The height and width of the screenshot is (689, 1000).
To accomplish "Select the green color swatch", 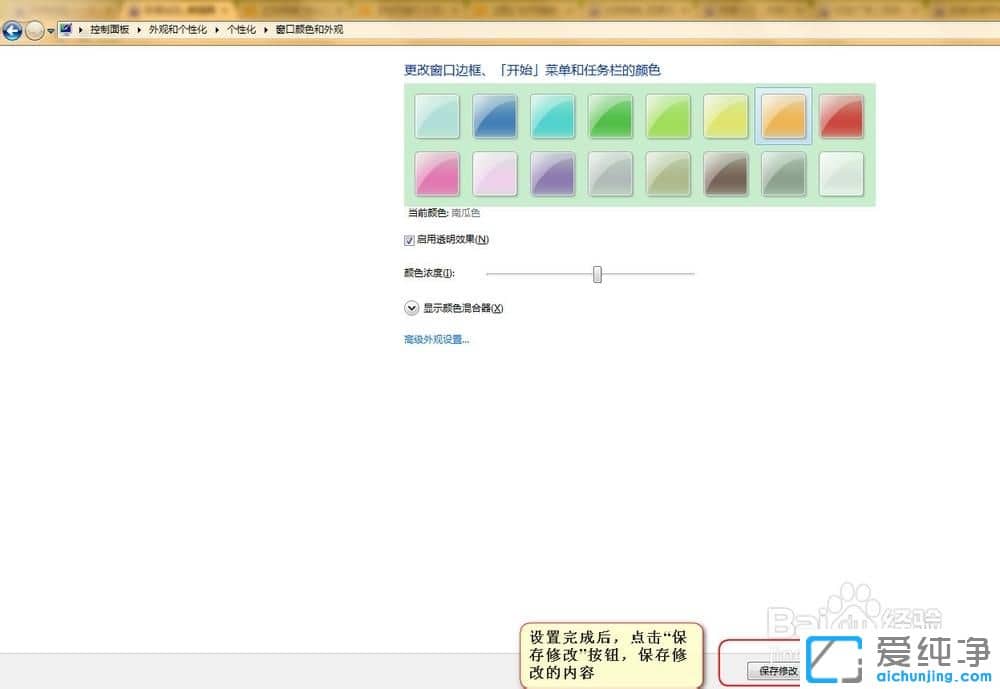I will [610, 115].
